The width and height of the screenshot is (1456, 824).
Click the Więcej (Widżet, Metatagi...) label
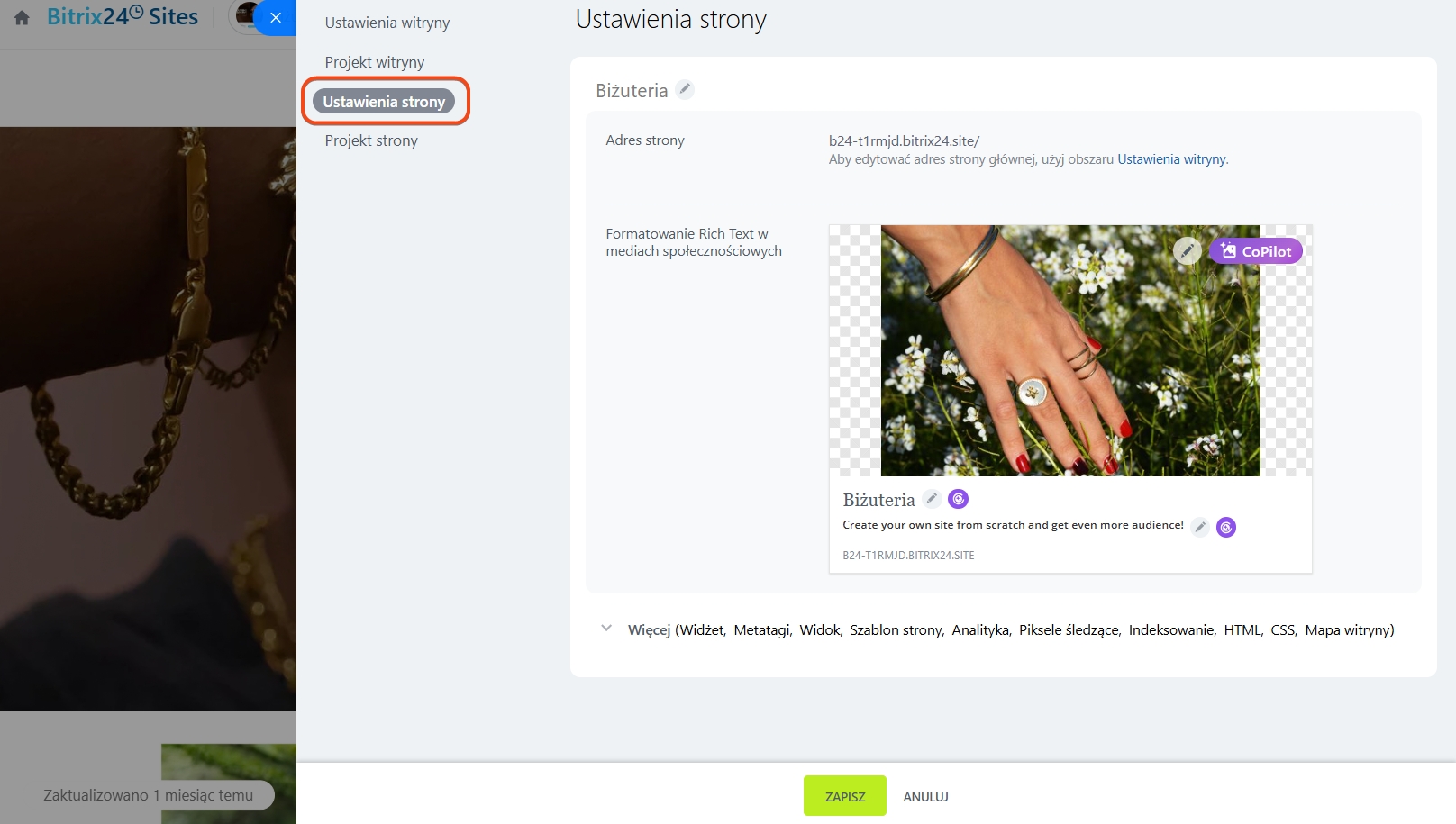[1011, 630]
